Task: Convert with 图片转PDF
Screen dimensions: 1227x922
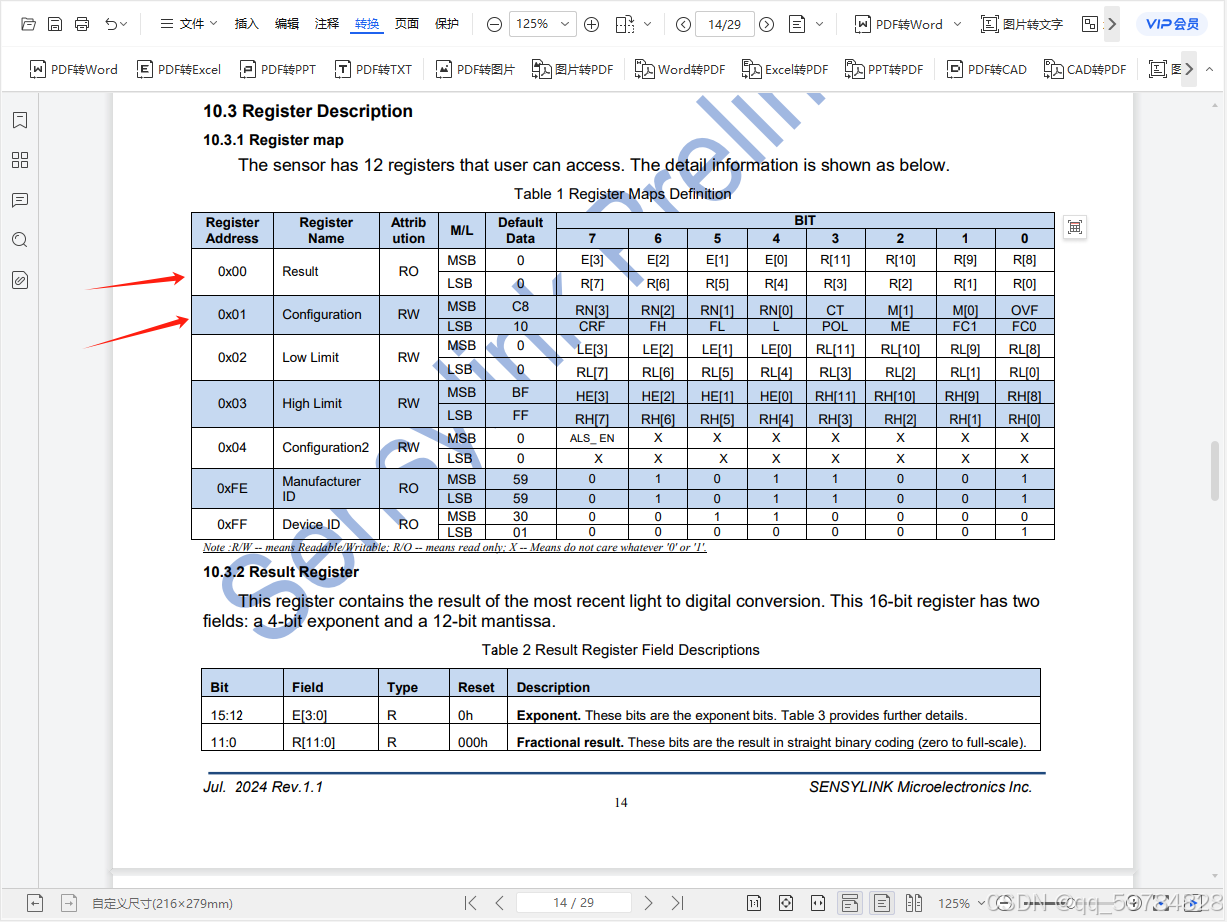Action: point(572,69)
